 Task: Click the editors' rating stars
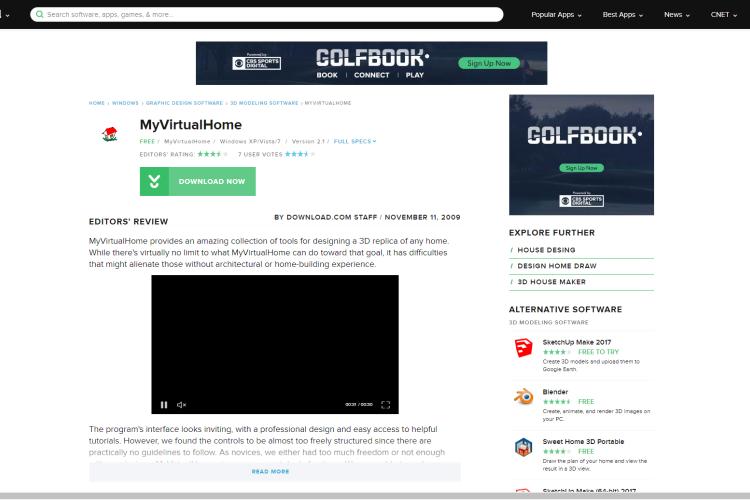point(212,154)
